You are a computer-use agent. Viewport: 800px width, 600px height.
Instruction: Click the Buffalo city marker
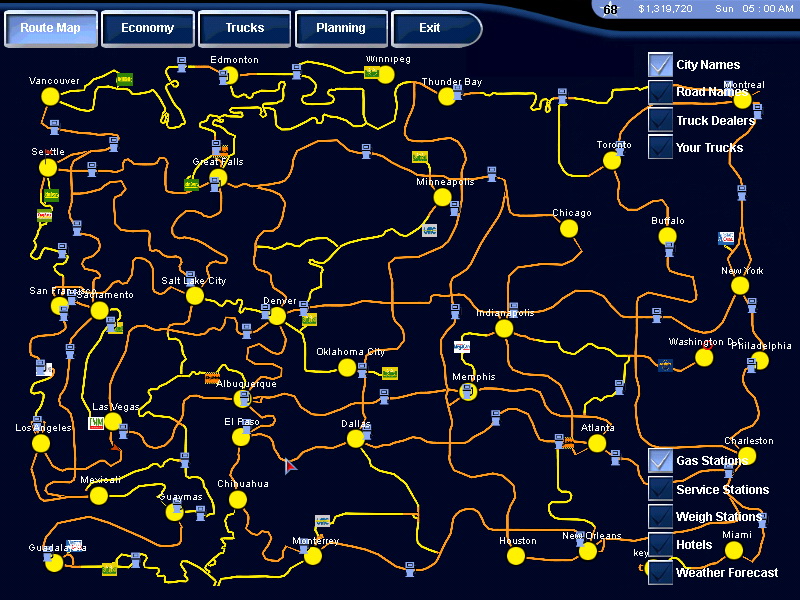667,236
